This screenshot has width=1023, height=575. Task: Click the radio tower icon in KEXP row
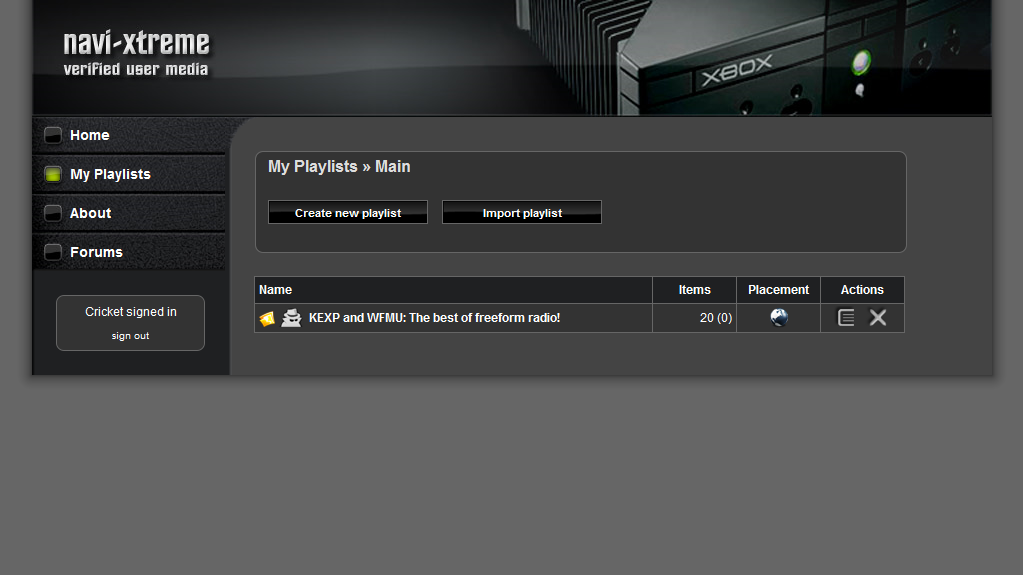[x=291, y=318]
